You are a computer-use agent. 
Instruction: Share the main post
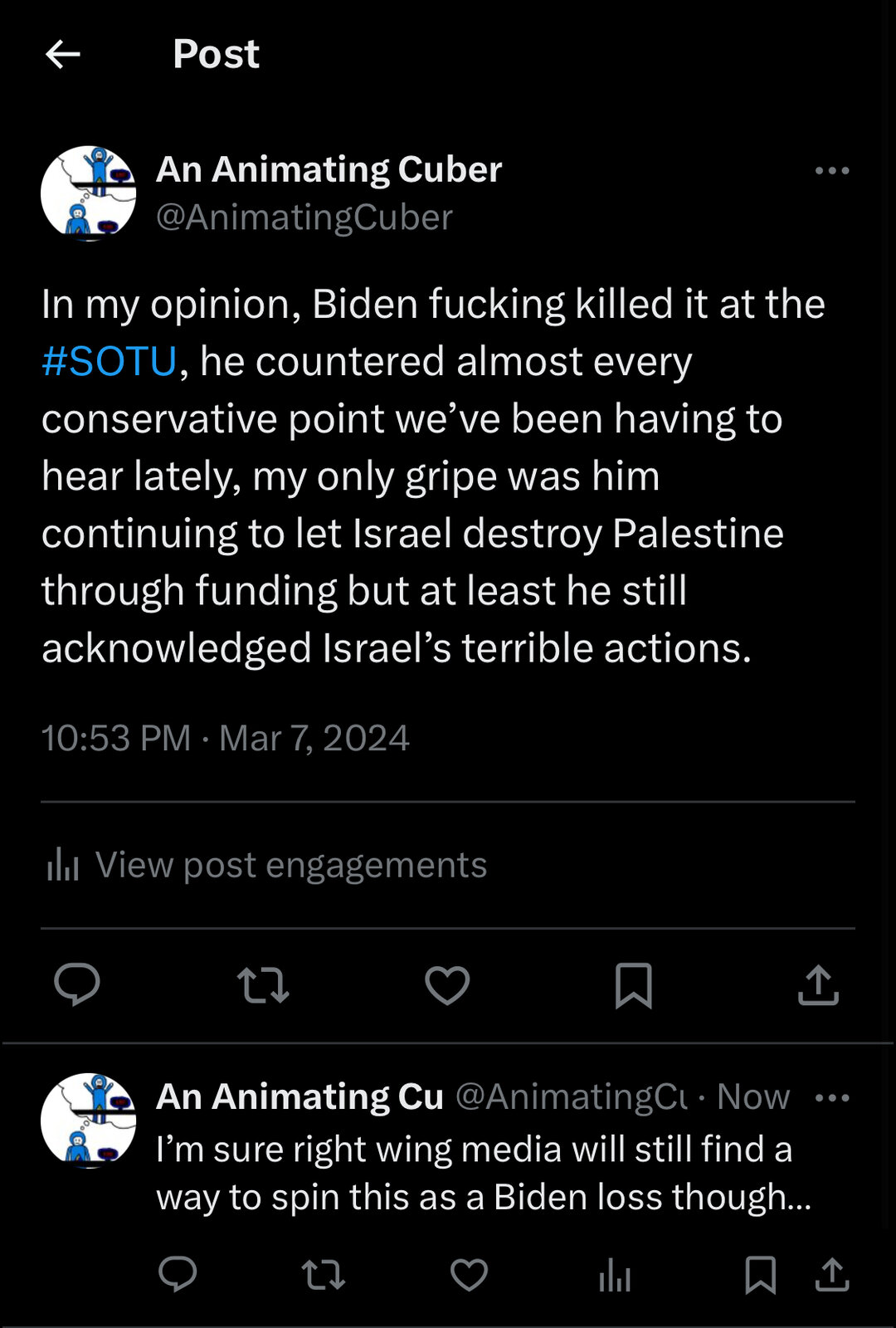tap(818, 985)
